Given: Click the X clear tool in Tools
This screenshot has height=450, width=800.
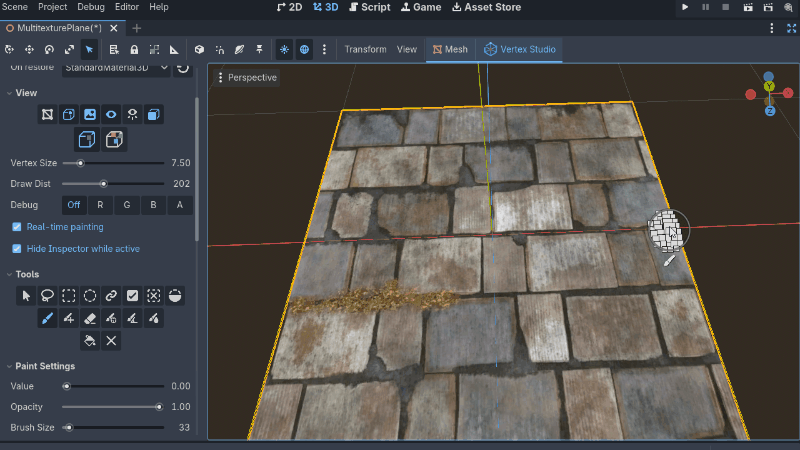Looking at the screenshot, I should (x=111, y=341).
